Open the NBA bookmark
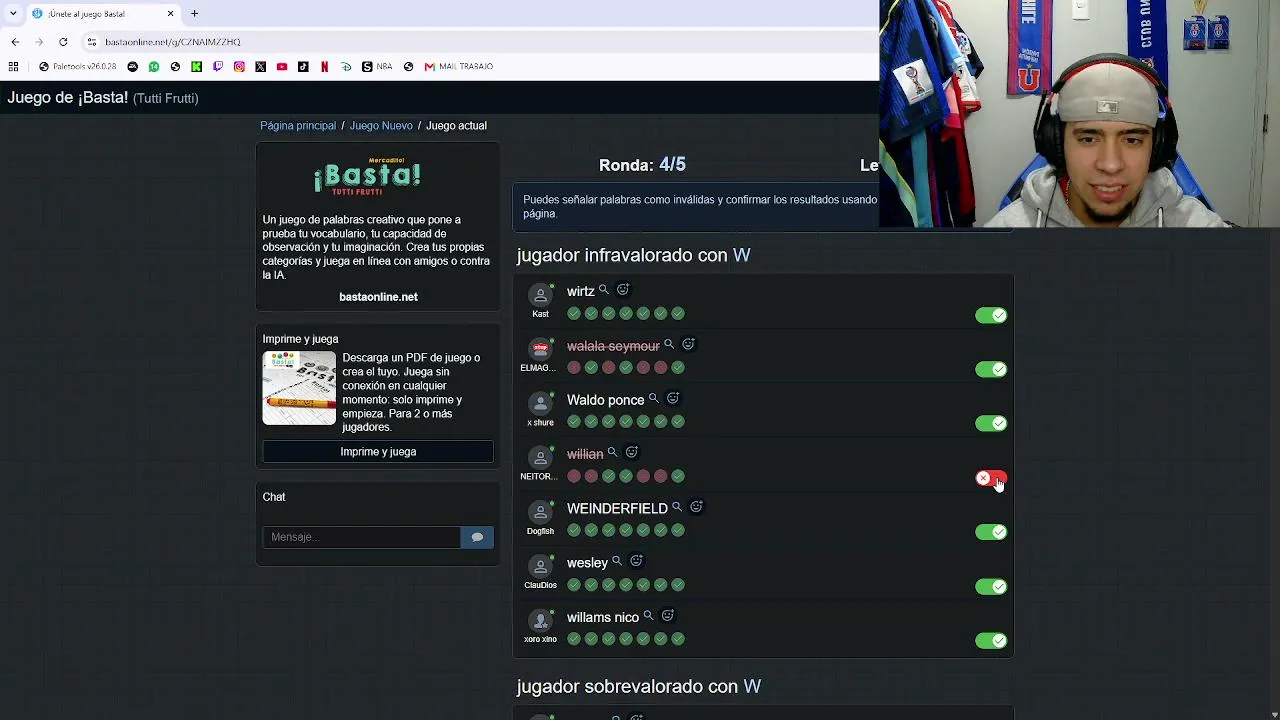The image size is (1280, 720). [x=378, y=66]
